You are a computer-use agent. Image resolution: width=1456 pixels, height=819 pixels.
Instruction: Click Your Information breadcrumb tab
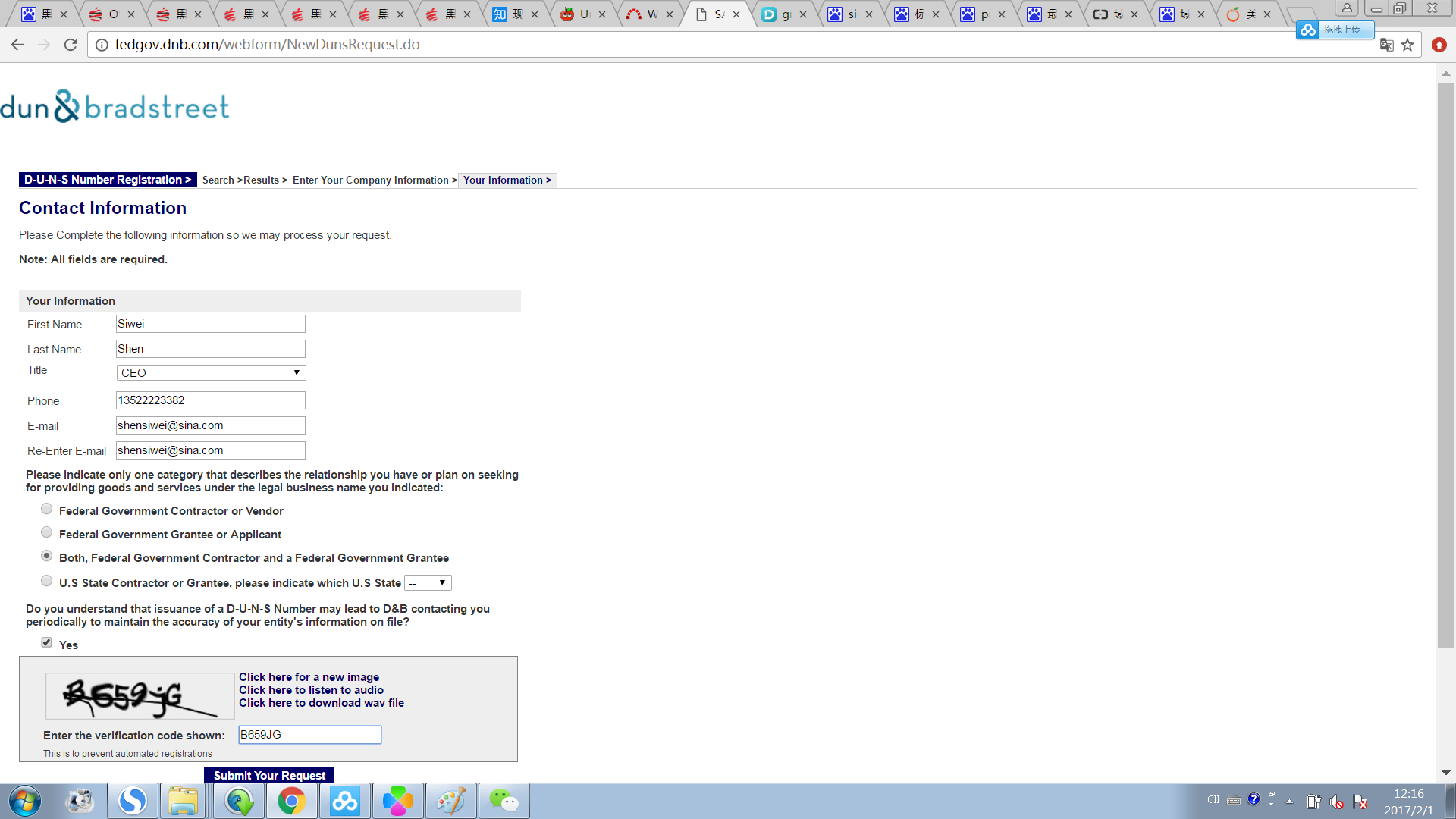(x=507, y=180)
